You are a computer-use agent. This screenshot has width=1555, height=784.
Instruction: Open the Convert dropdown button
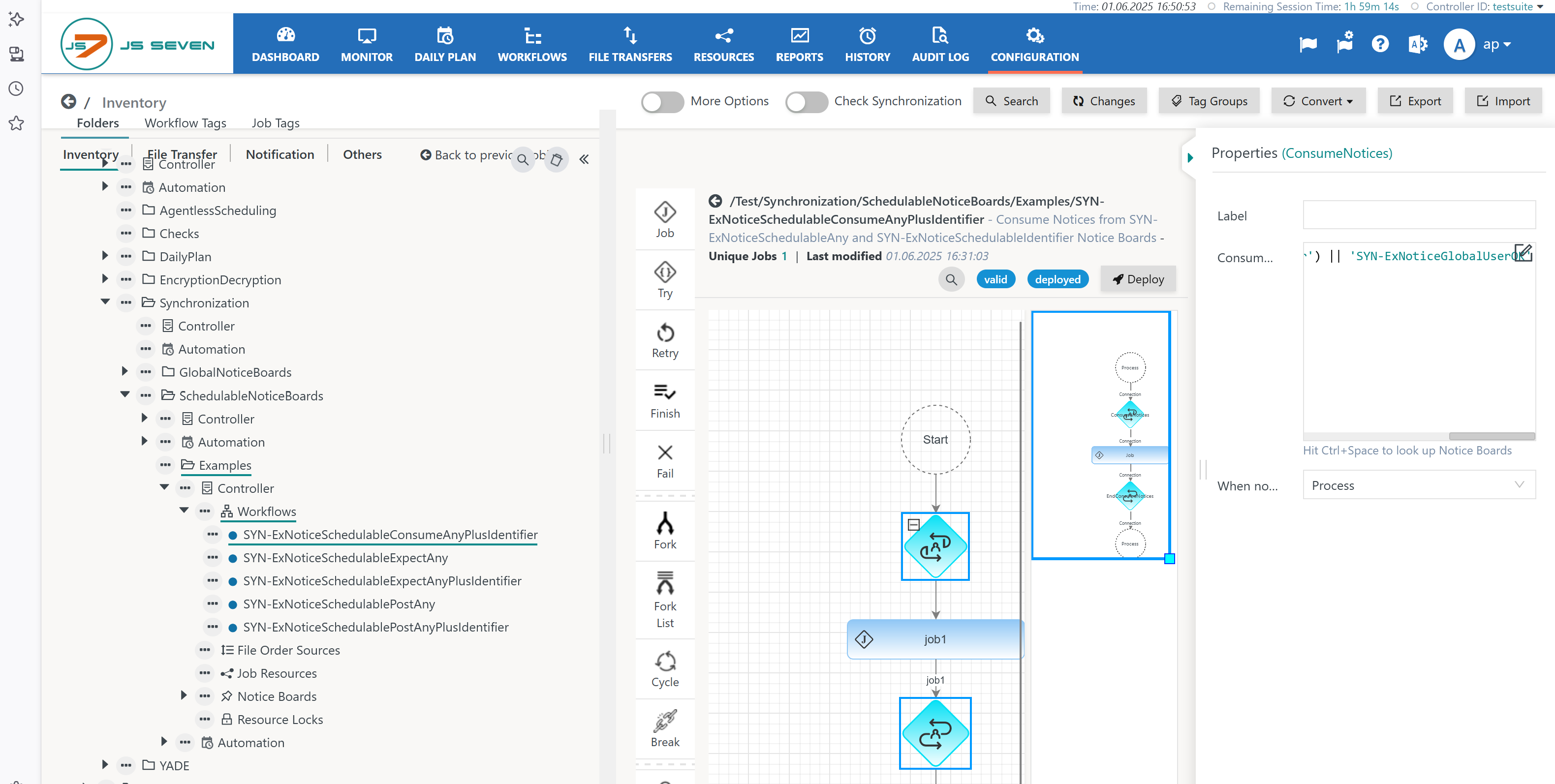pos(1318,101)
